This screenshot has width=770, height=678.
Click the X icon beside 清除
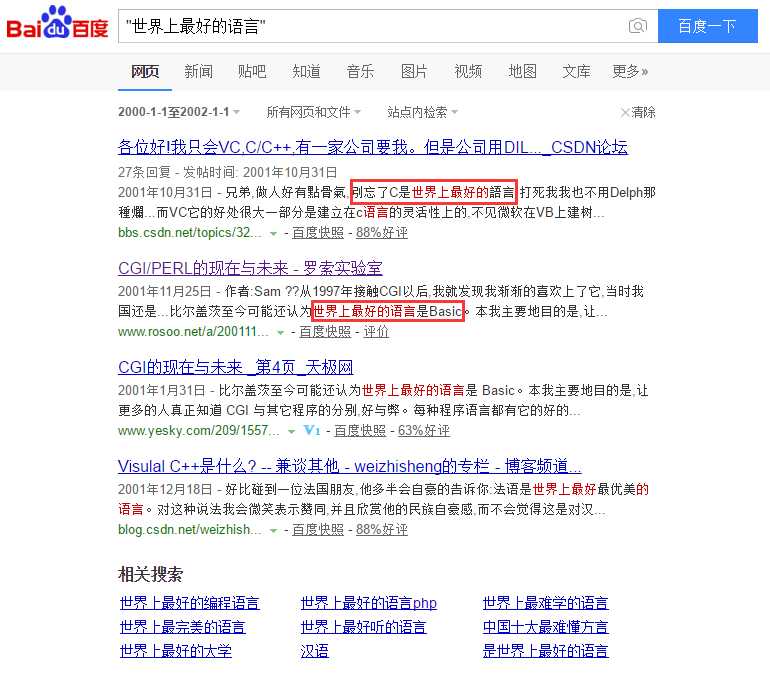tap(625, 112)
